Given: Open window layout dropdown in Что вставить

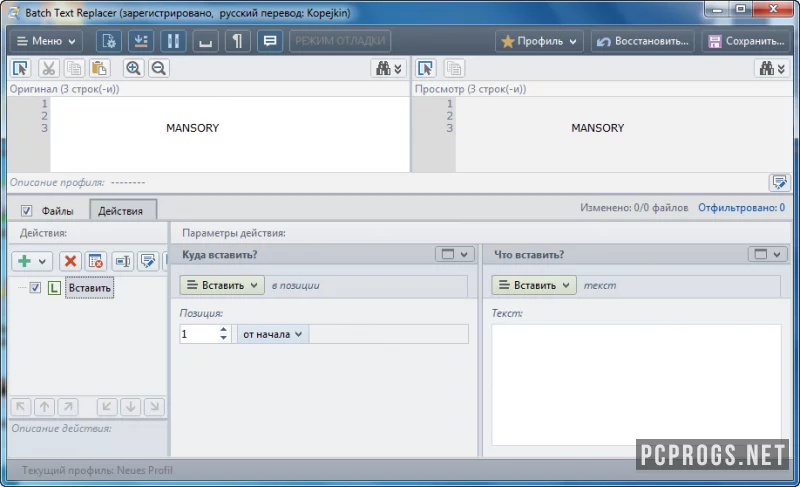Looking at the screenshot, I should click(767, 254).
